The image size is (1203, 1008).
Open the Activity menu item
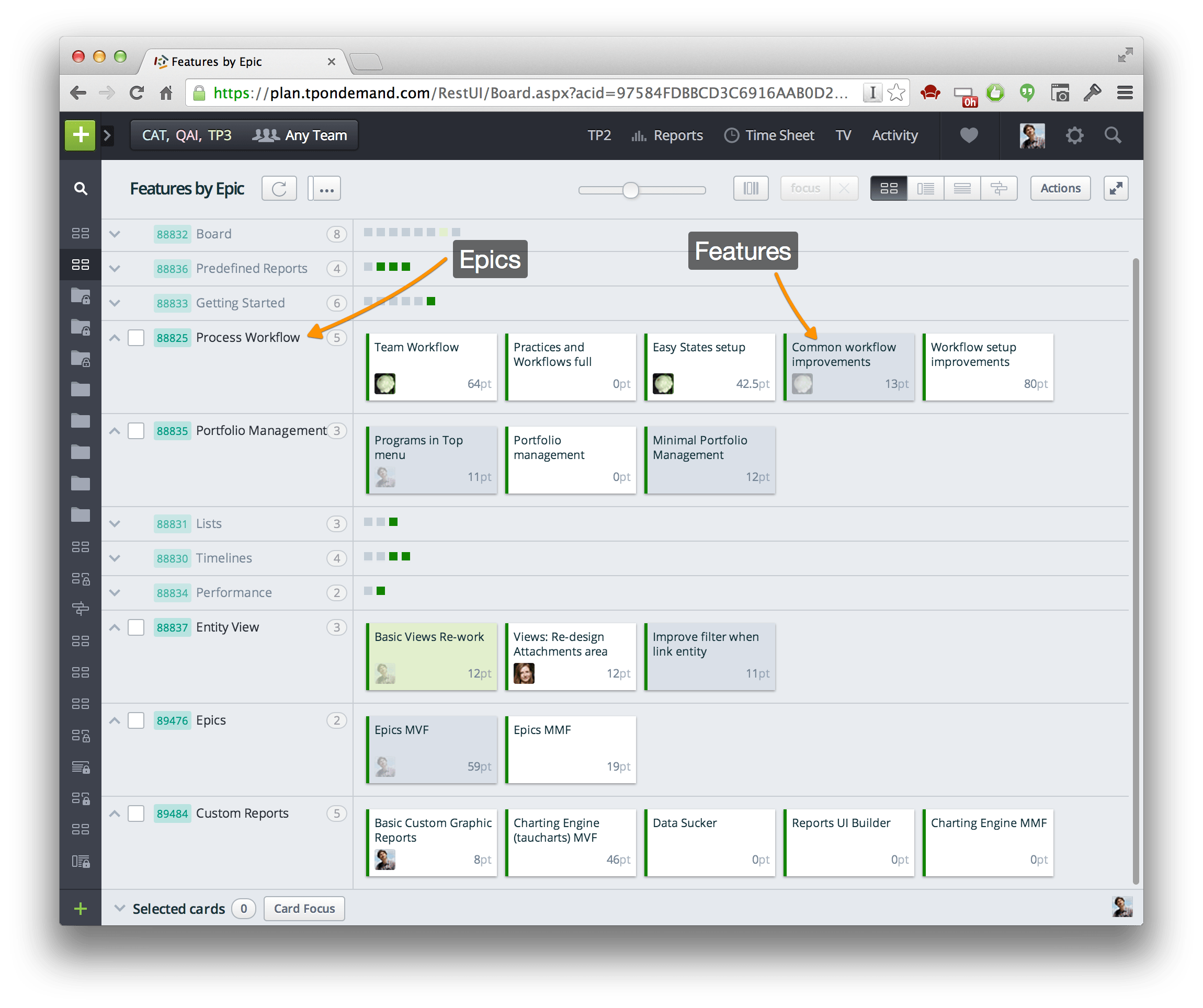[894, 135]
